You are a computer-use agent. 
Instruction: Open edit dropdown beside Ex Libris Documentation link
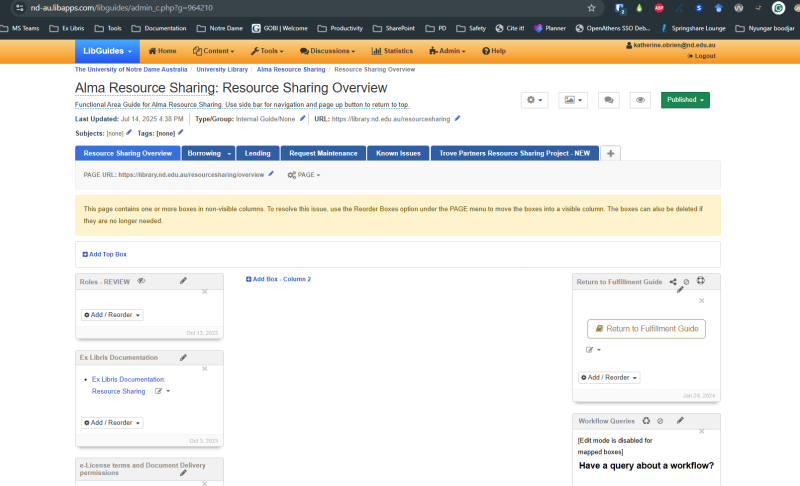tap(163, 391)
